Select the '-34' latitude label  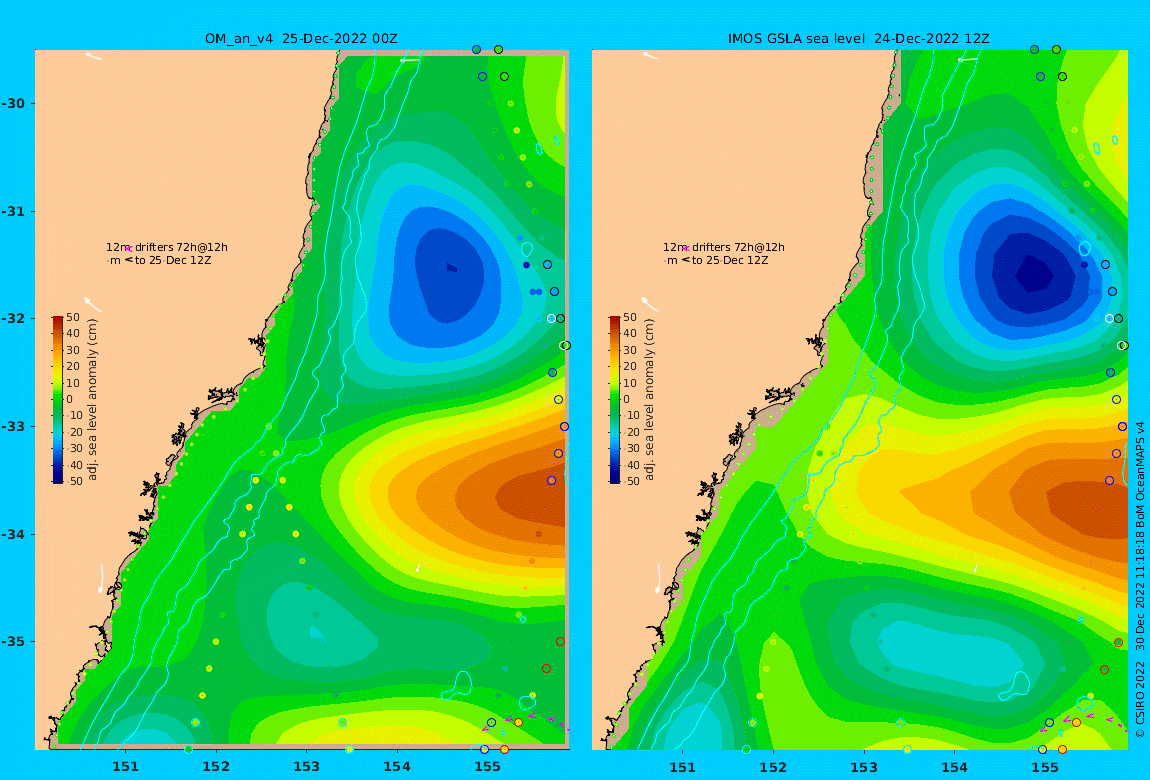[13, 534]
